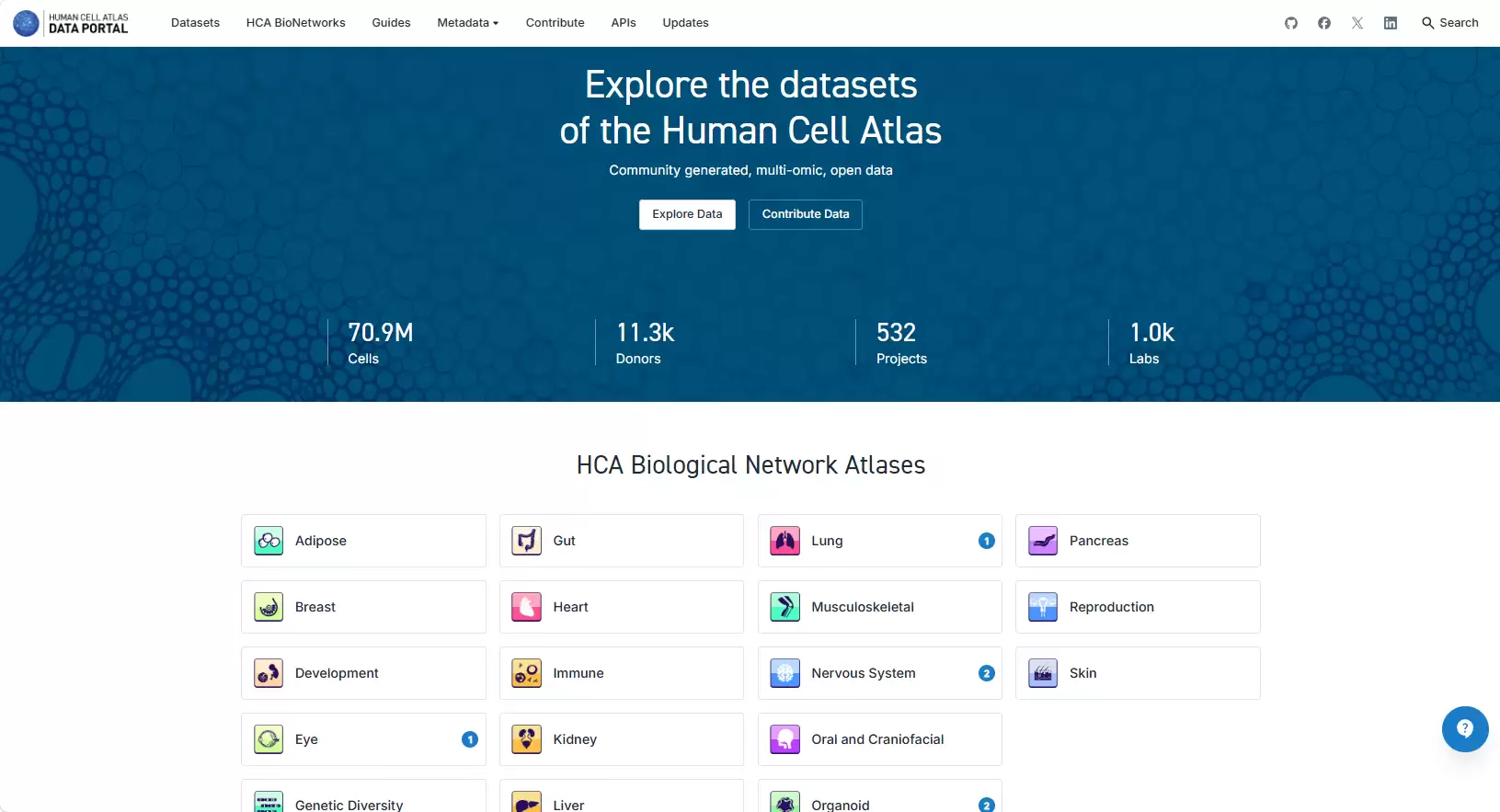This screenshot has height=812, width=1500.
Task: Click the Gut network icon
Action: 527,541
